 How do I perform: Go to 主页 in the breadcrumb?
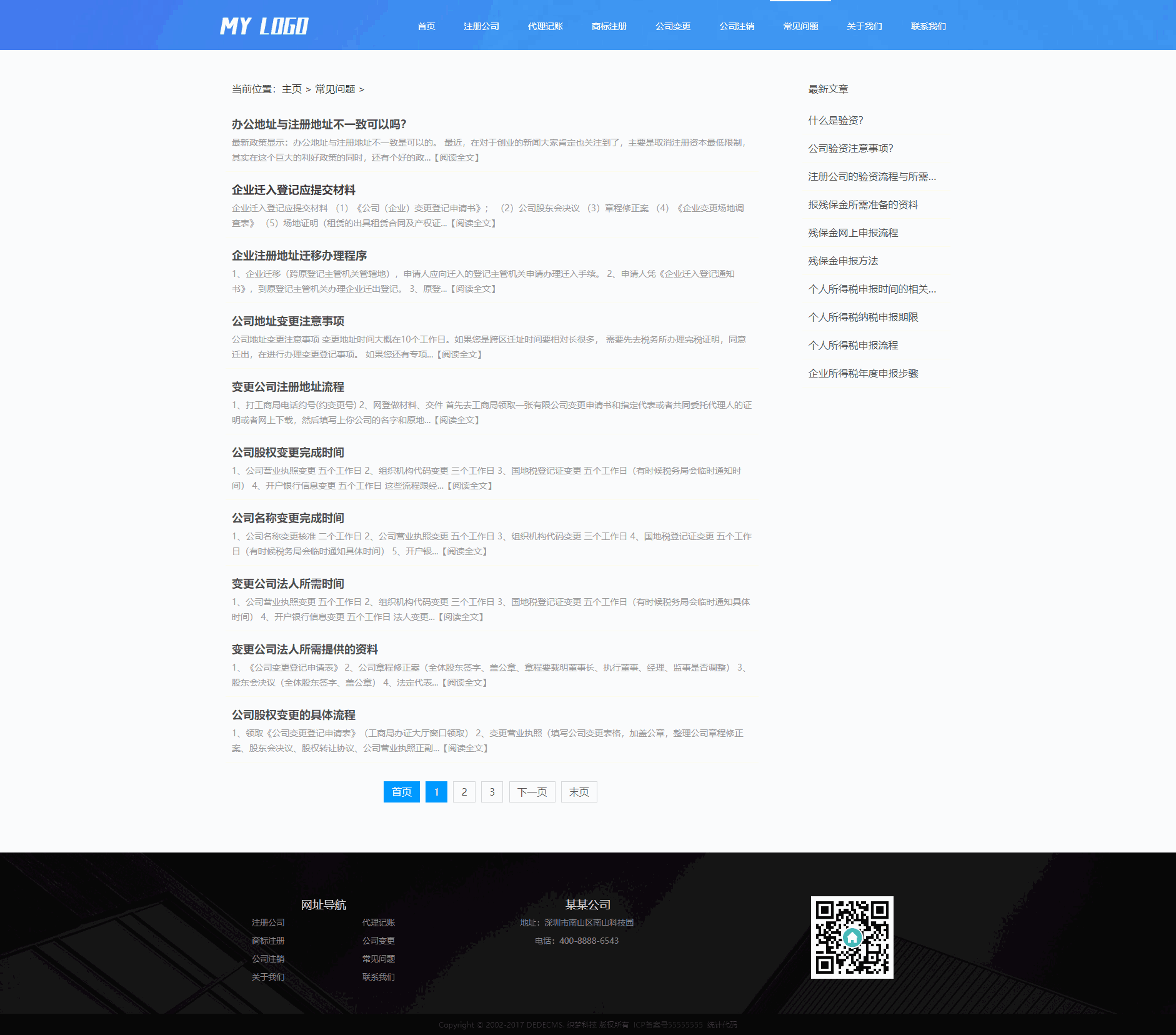coord(291,89)
